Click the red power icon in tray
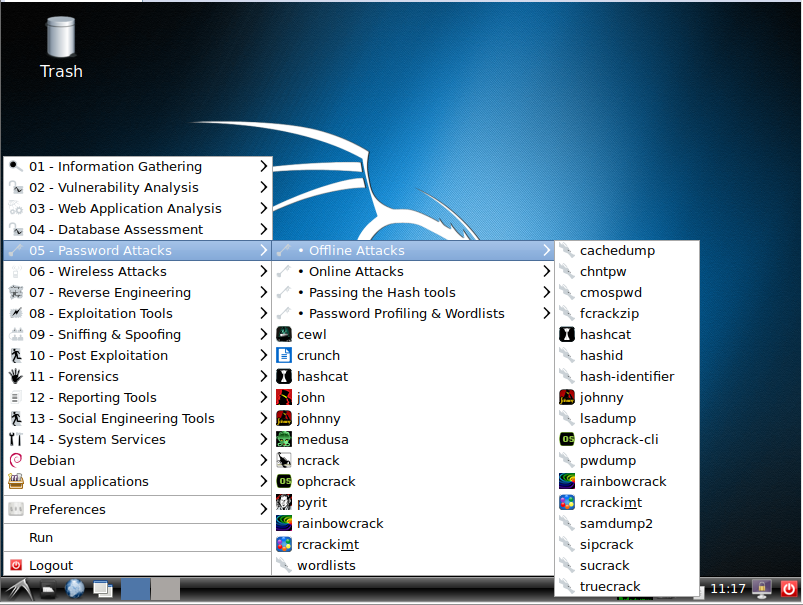Image resolution: width=803 pixels, height=605 pixels. point(789,589)
